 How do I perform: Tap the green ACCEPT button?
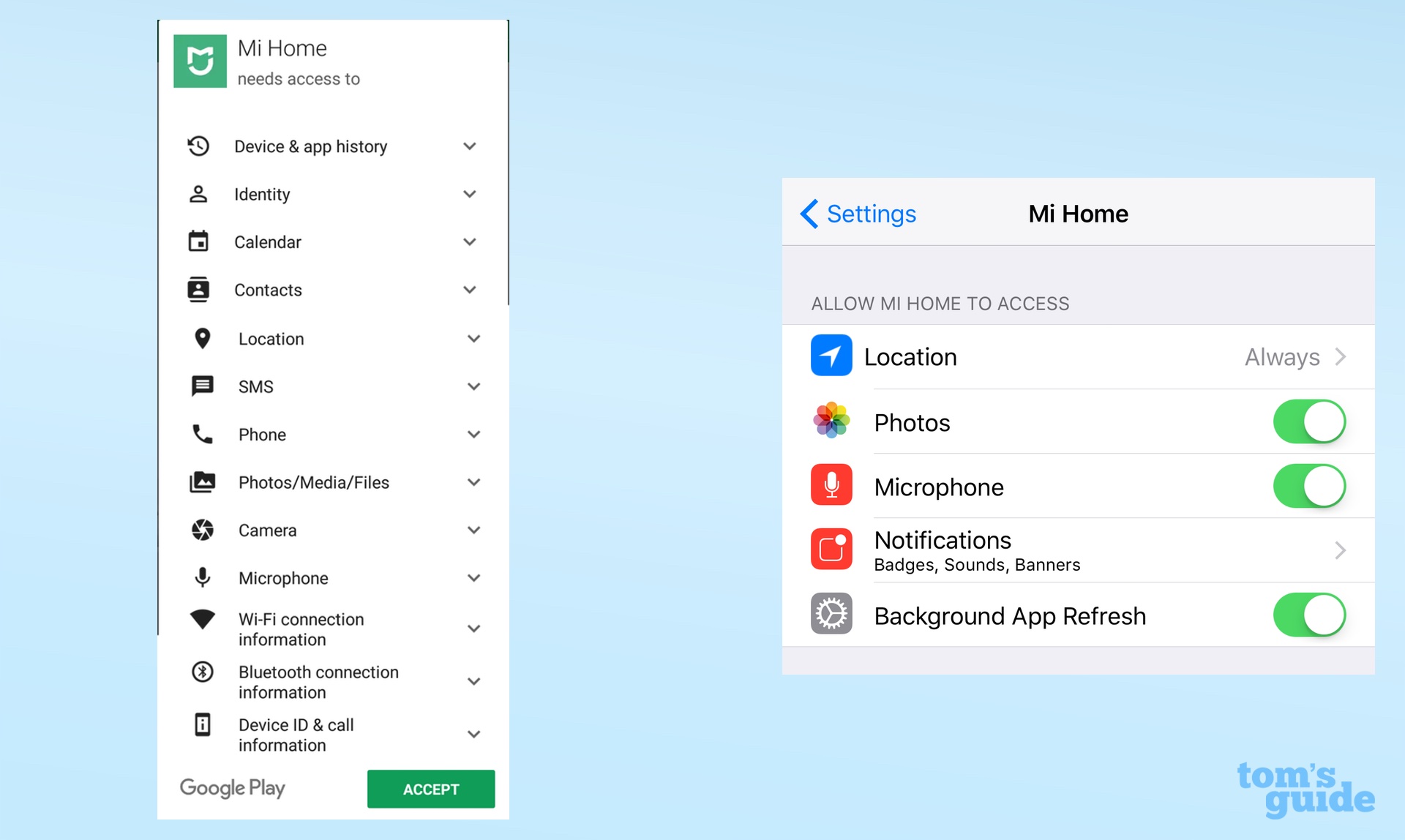431,789
